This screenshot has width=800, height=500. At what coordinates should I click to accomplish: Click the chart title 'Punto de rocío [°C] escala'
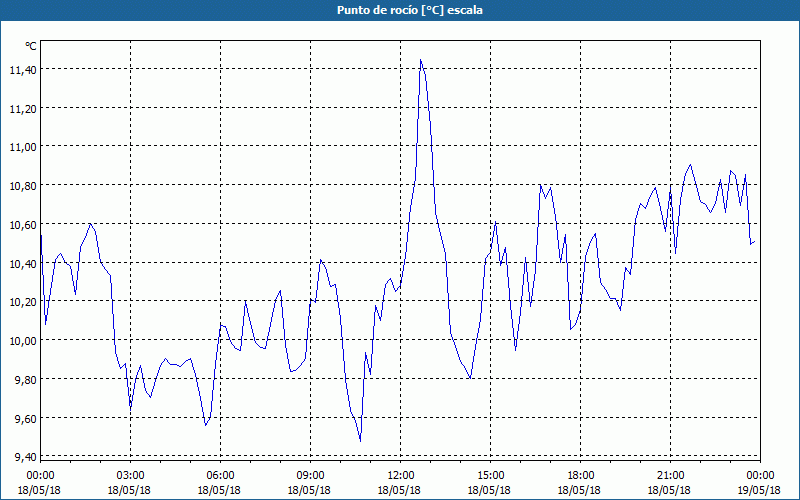[410, 10]
